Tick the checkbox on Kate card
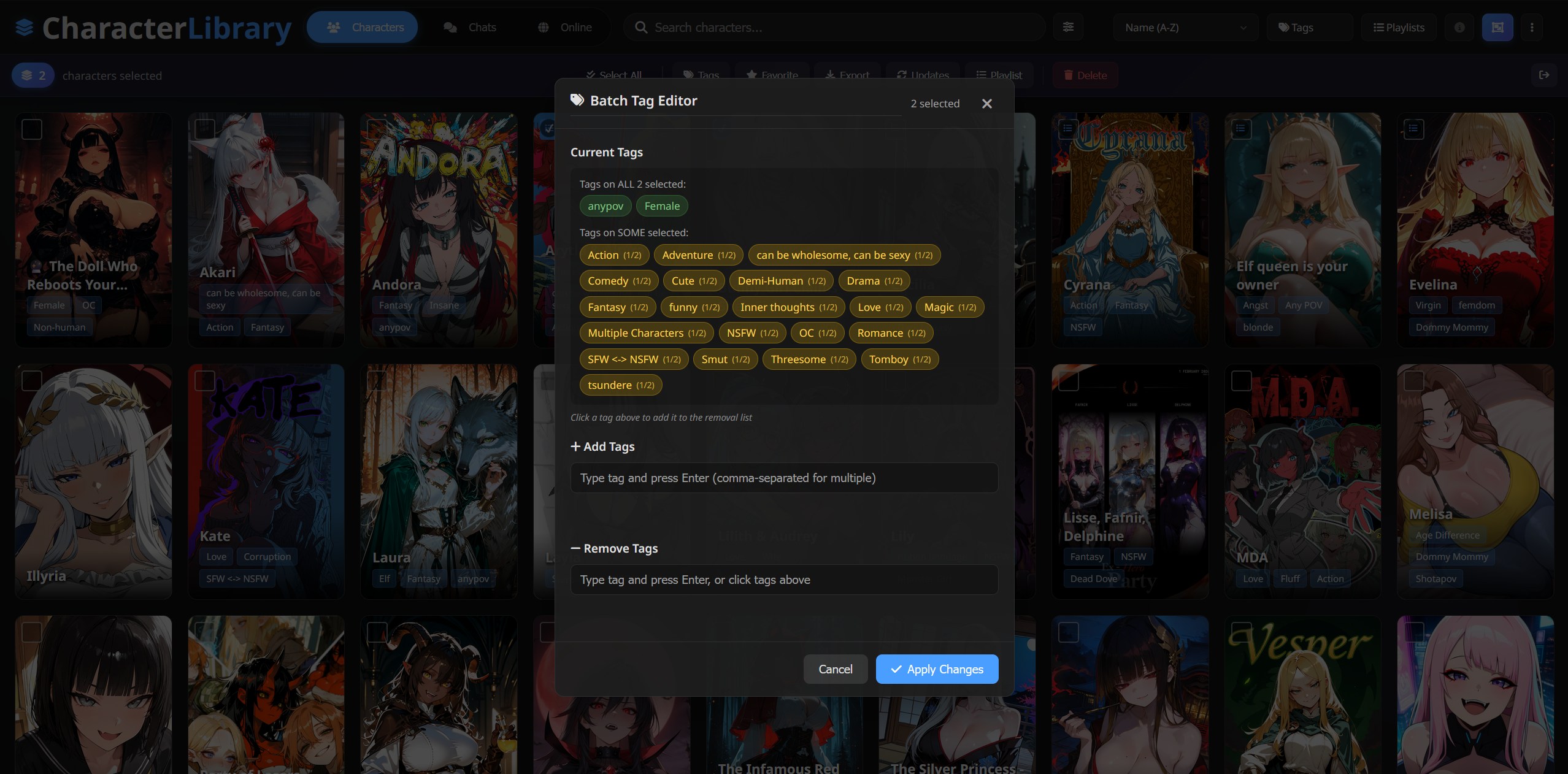 point(205,381)
